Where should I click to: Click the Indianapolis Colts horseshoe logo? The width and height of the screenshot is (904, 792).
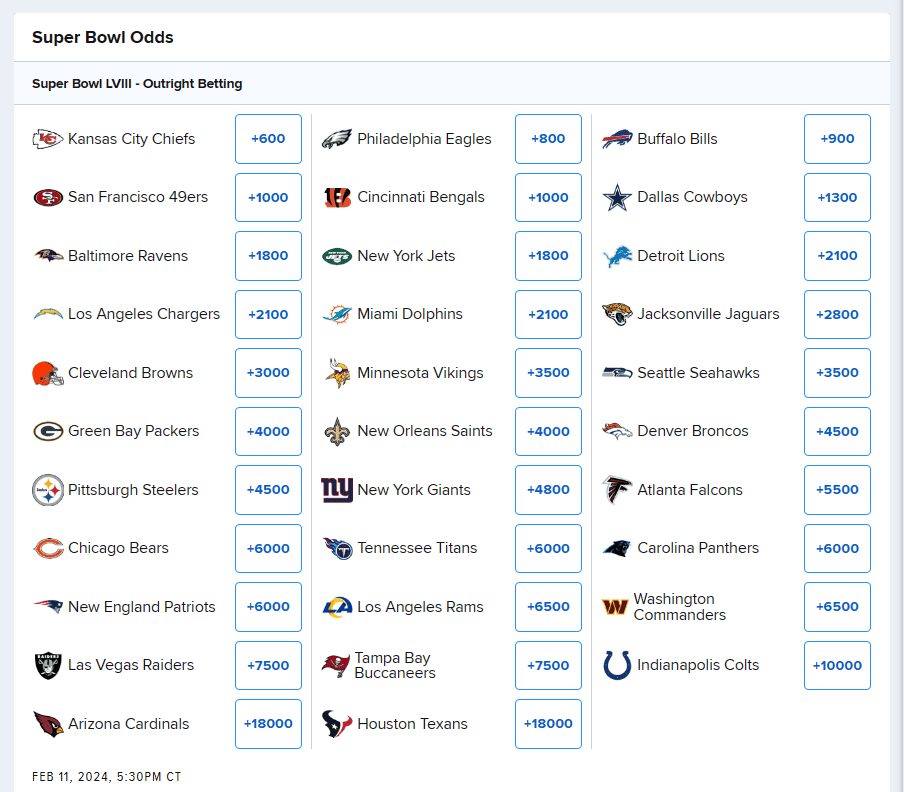[x=617, y=665]
